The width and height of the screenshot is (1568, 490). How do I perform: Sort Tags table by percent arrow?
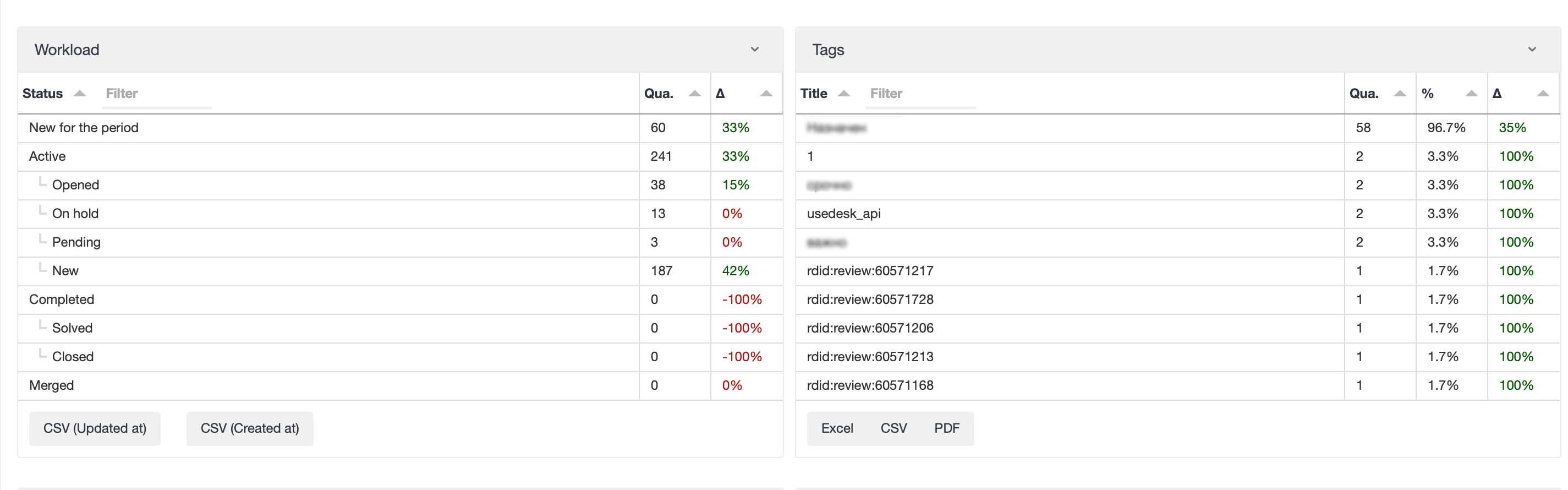tap(1471, 93)
